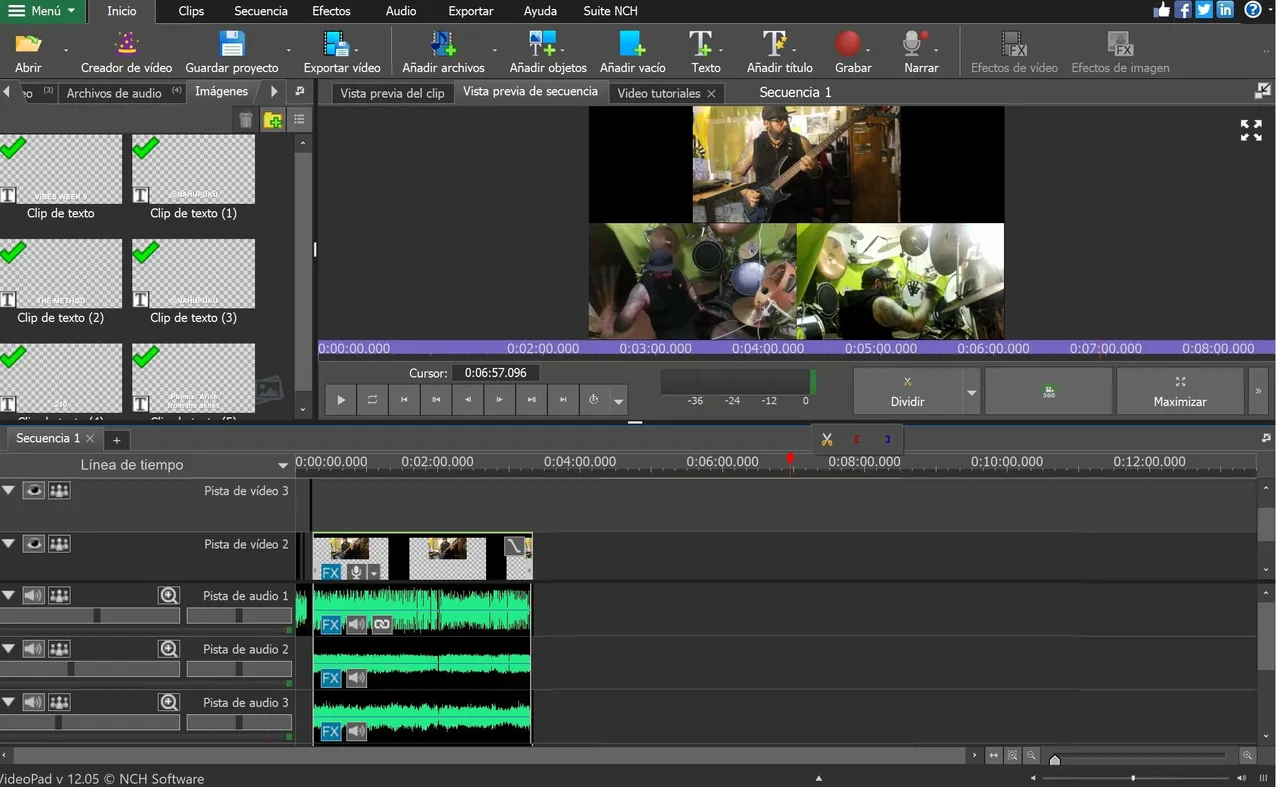Launch the Creador de vídeo wizard
This screenshot has height=787, width=1280.
126,44
